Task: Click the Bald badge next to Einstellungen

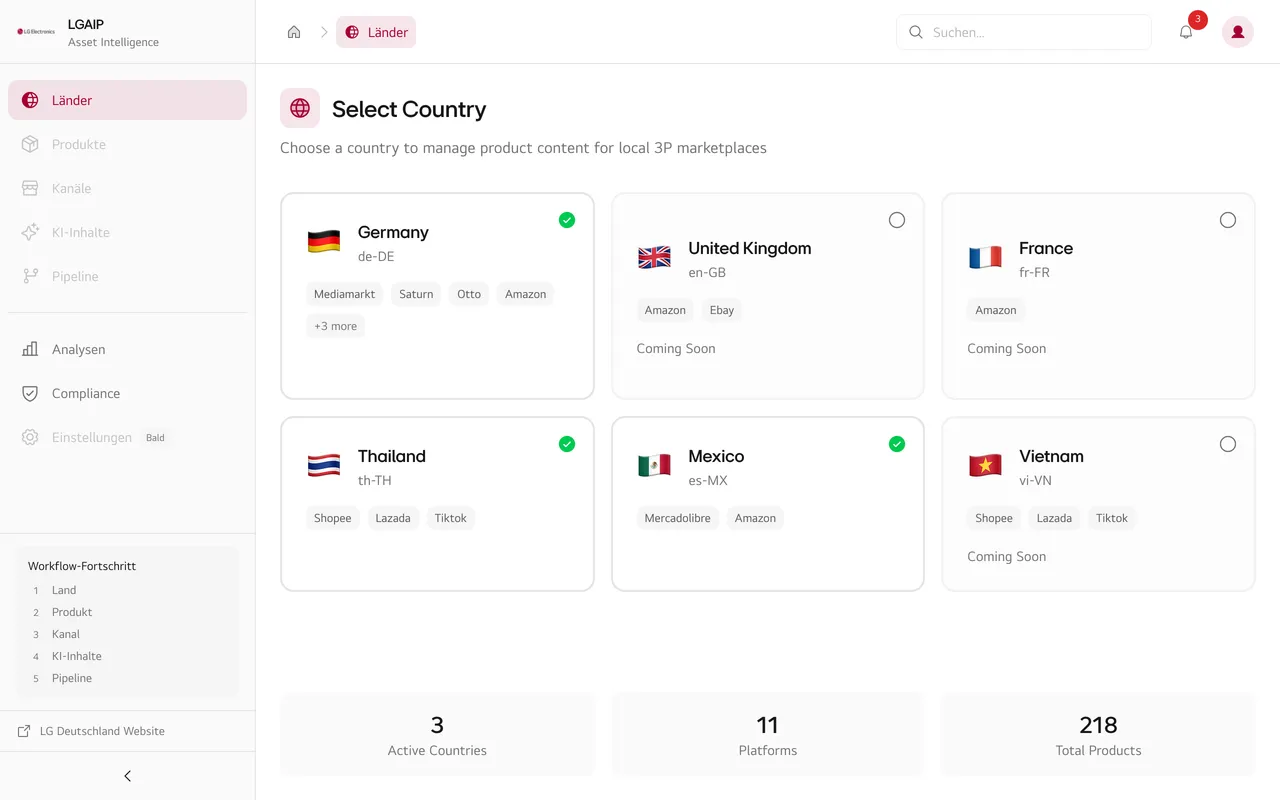Action: point(155,437)
